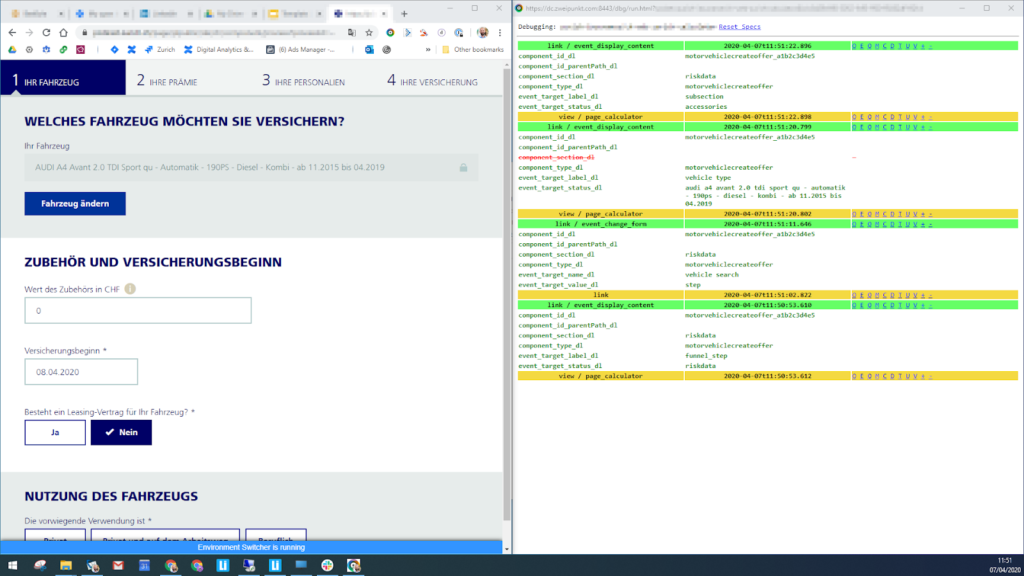Click the Wert des Zubehörs input field
Screen dimensions: 1024x576
click(x=138, y=311)
